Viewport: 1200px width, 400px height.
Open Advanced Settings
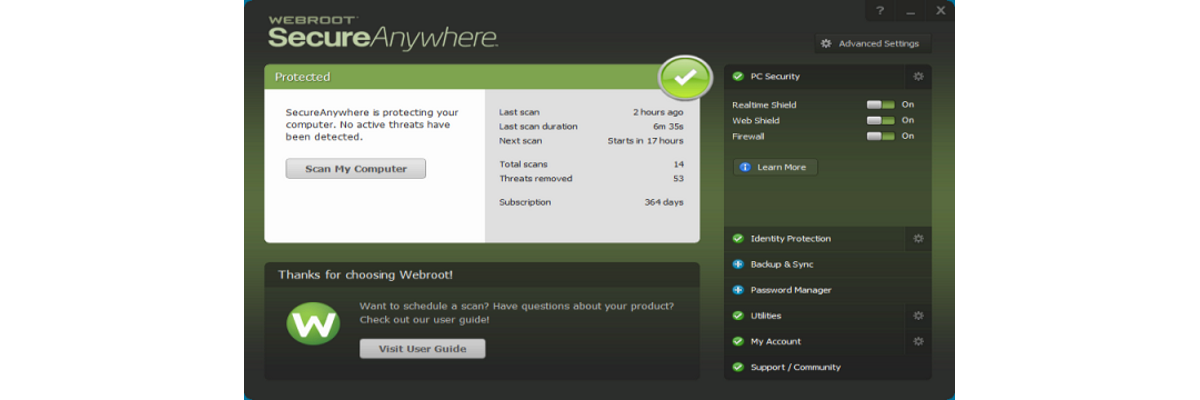coord(872,43)
